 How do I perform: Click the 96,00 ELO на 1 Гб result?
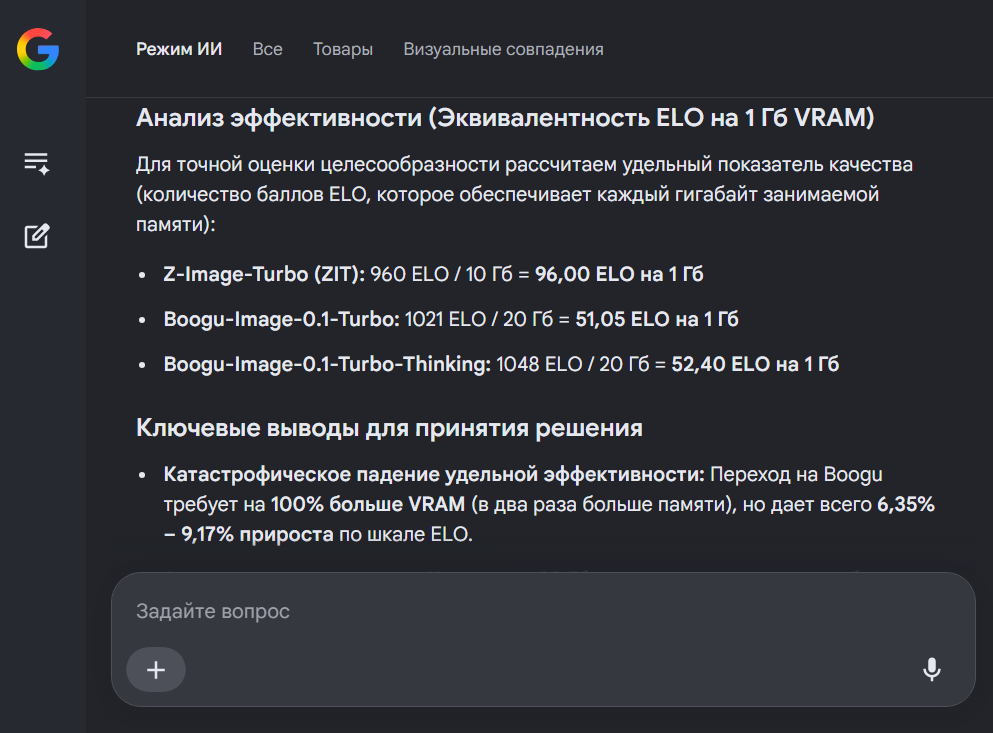pos(619,274)
